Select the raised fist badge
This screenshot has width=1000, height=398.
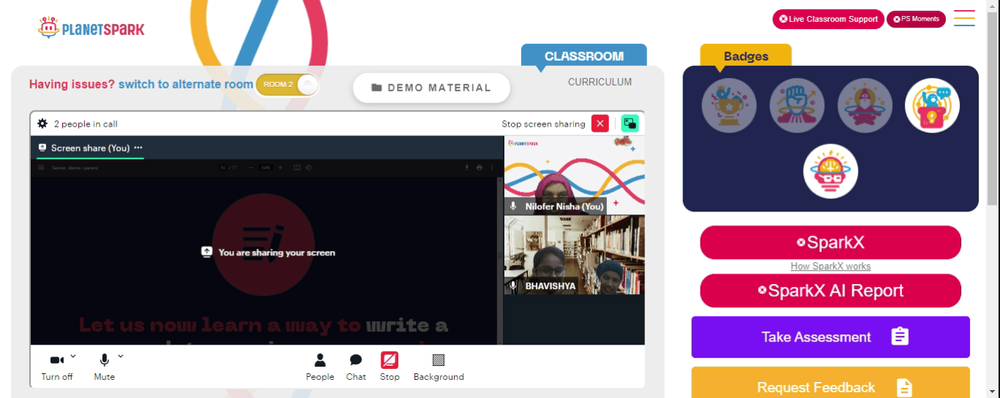[797, 105]
